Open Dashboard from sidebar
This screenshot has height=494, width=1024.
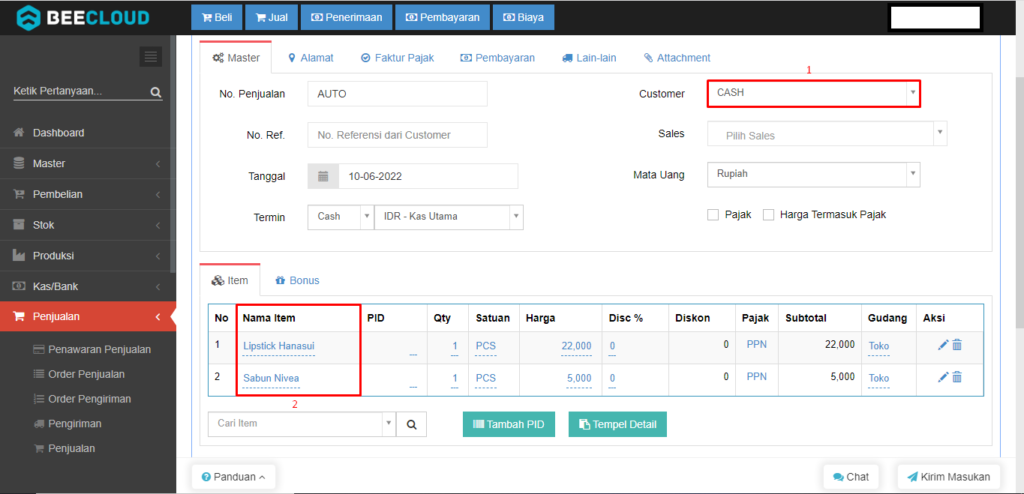88,133
